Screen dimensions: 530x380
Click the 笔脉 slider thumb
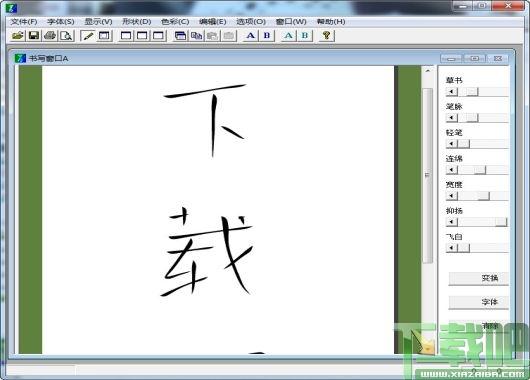pos(473,118)
